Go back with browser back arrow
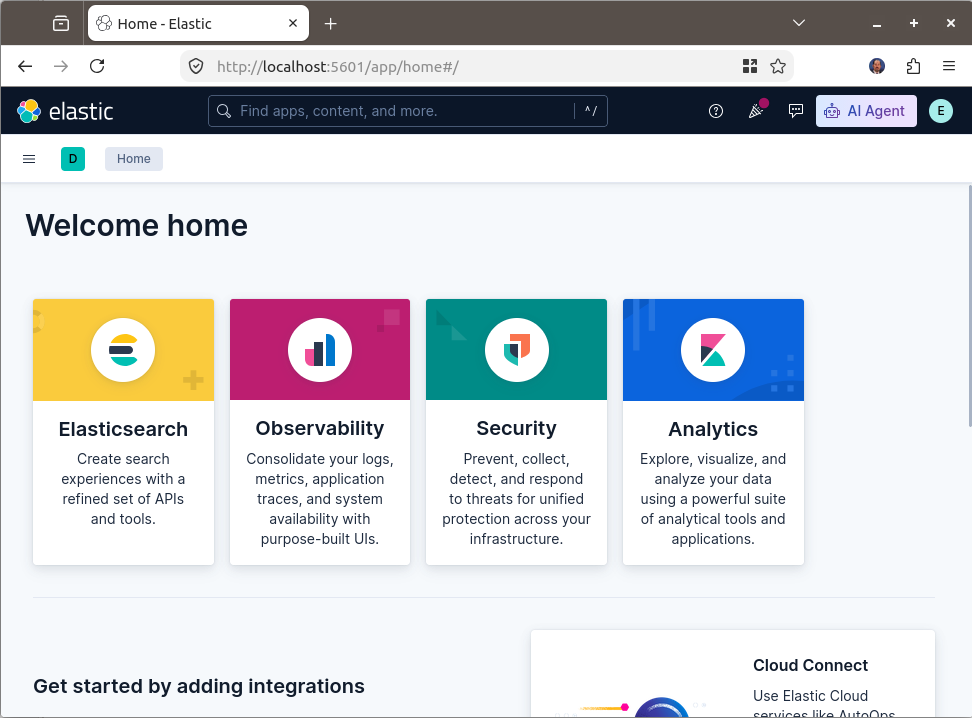Screen dimensions: 972x718 25,66
